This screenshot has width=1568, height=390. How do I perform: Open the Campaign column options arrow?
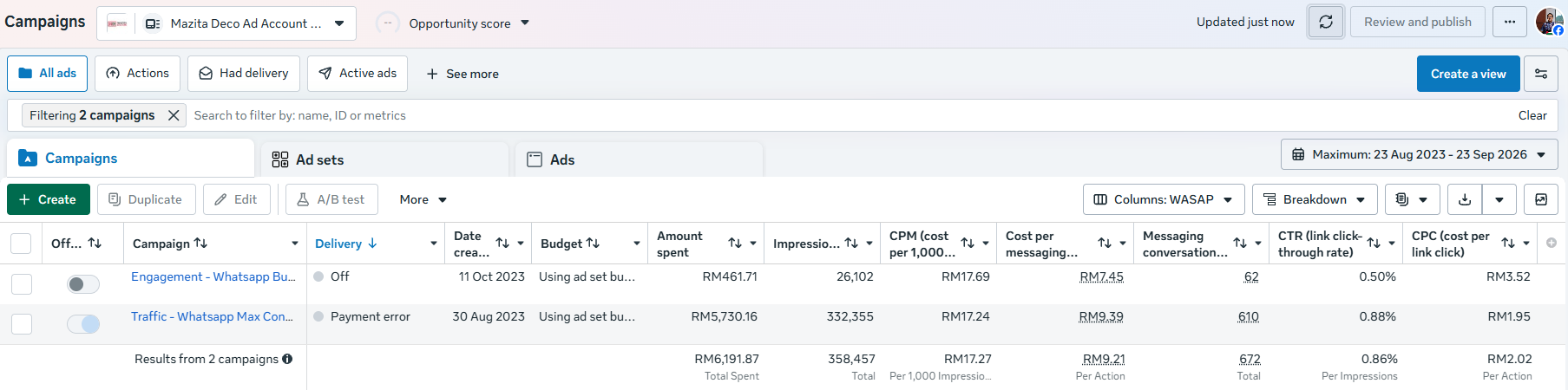(295, 244)
